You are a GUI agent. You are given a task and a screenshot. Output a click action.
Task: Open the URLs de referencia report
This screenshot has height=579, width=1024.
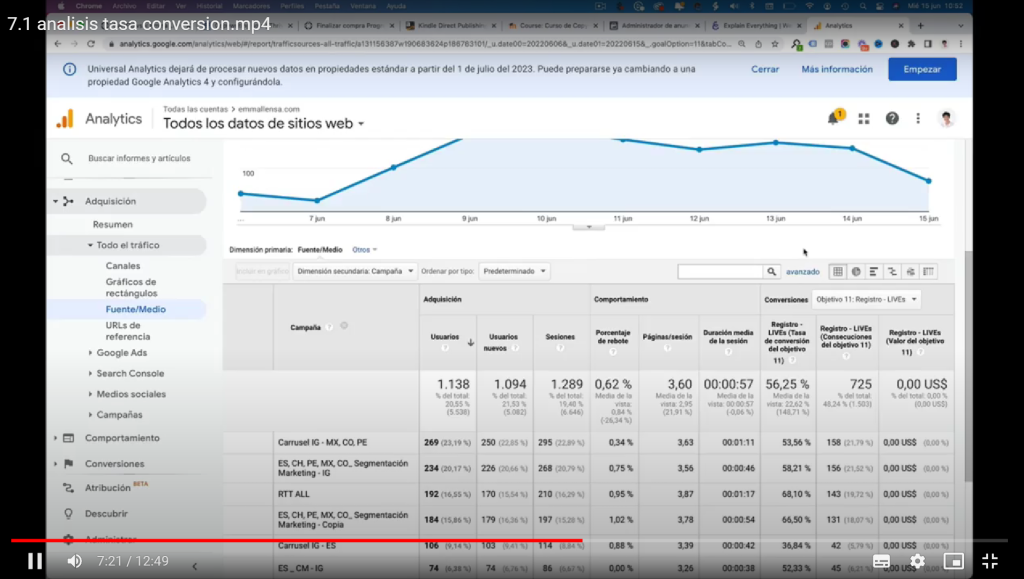click(x=128, y=331)
